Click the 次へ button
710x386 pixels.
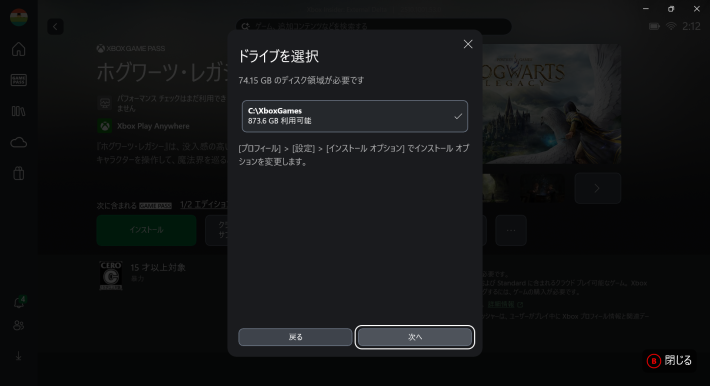pos(415,337)
